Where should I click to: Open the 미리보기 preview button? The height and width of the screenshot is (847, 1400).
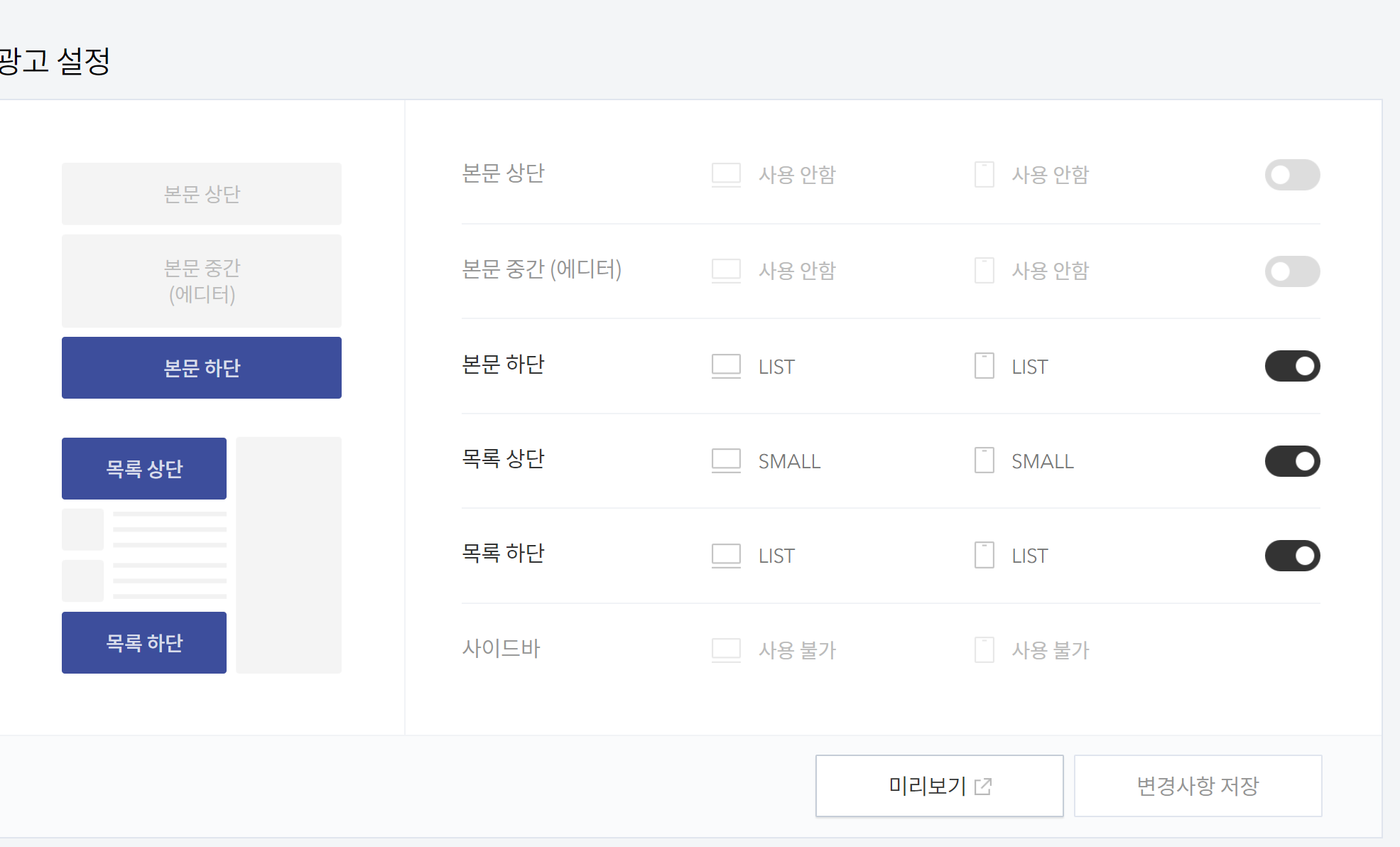point(939,786)
